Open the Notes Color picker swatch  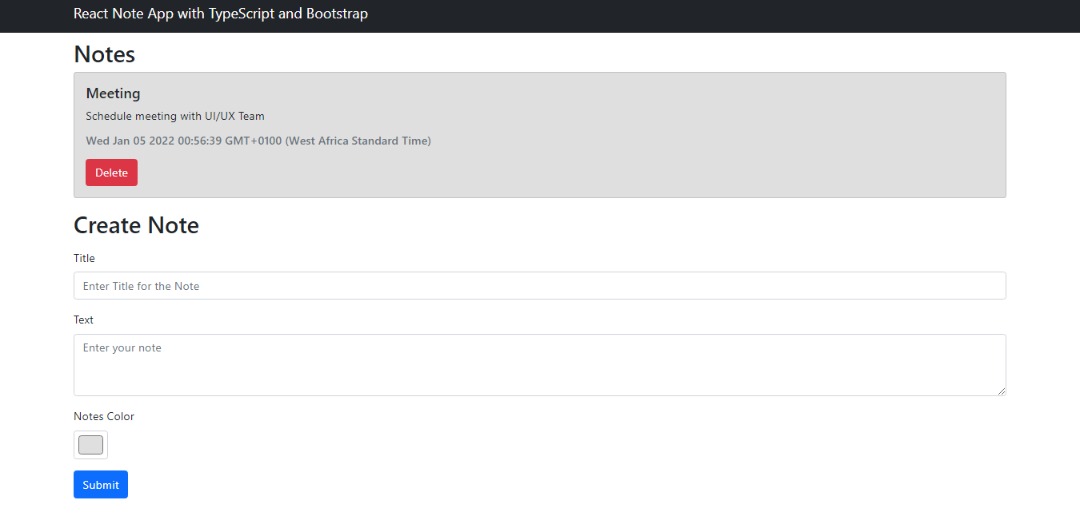pos(91,445)
